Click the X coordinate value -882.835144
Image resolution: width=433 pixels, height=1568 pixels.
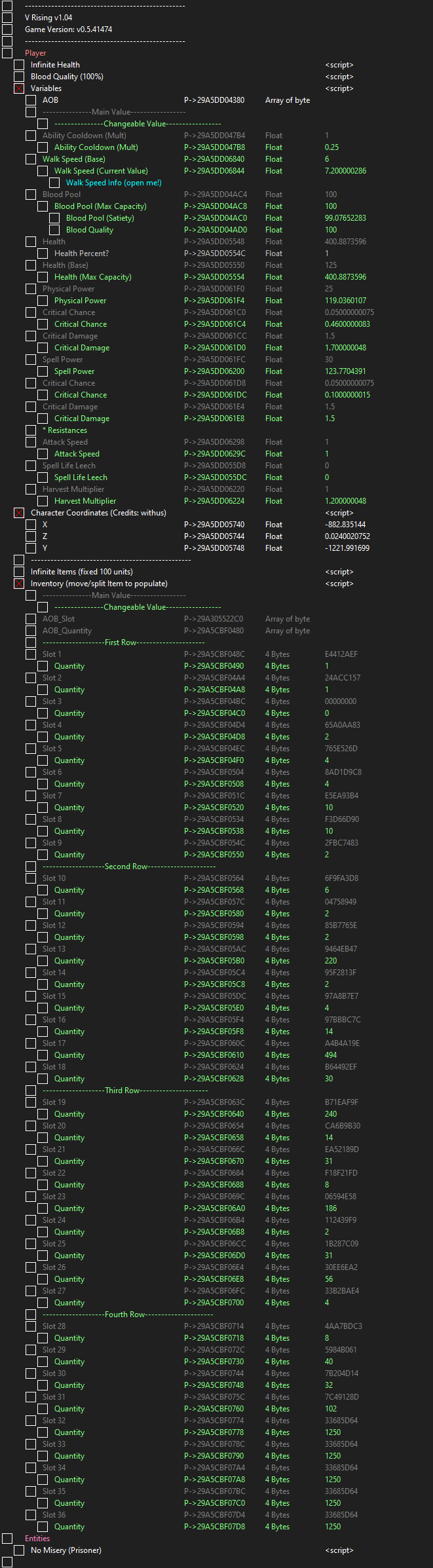tap(345, 525)
